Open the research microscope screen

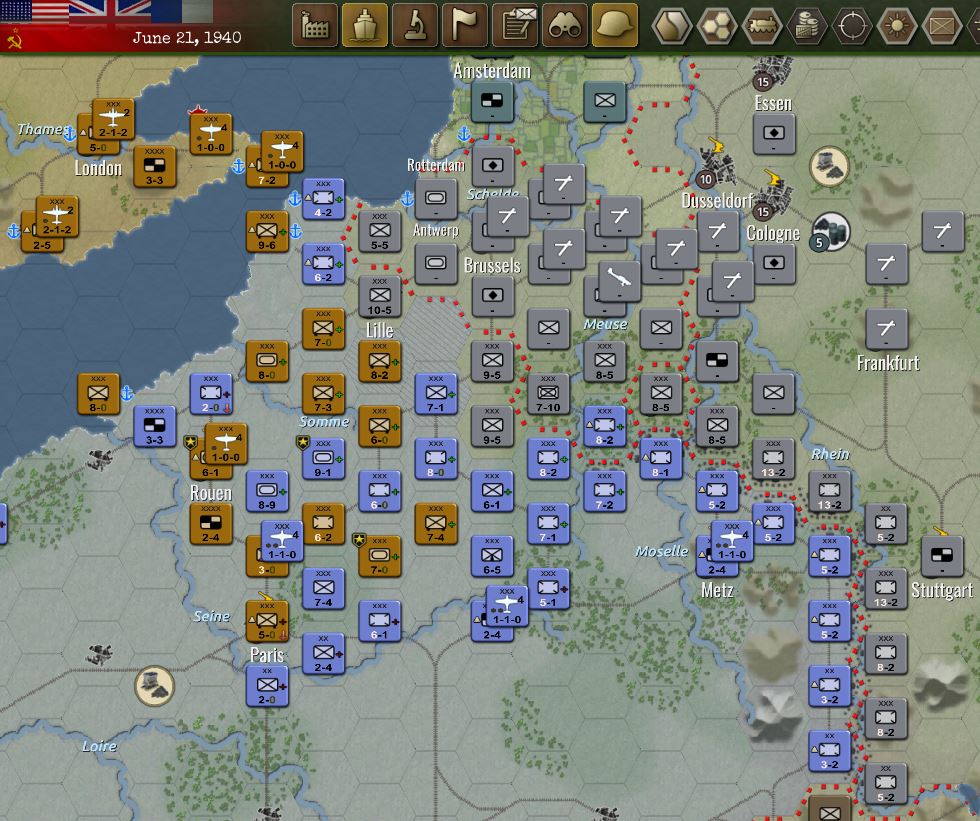[415, 25]
